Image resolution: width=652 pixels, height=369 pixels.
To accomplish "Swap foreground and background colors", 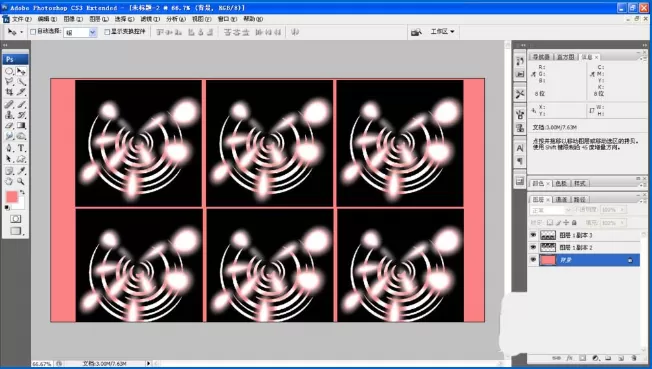I will [22, 193].
